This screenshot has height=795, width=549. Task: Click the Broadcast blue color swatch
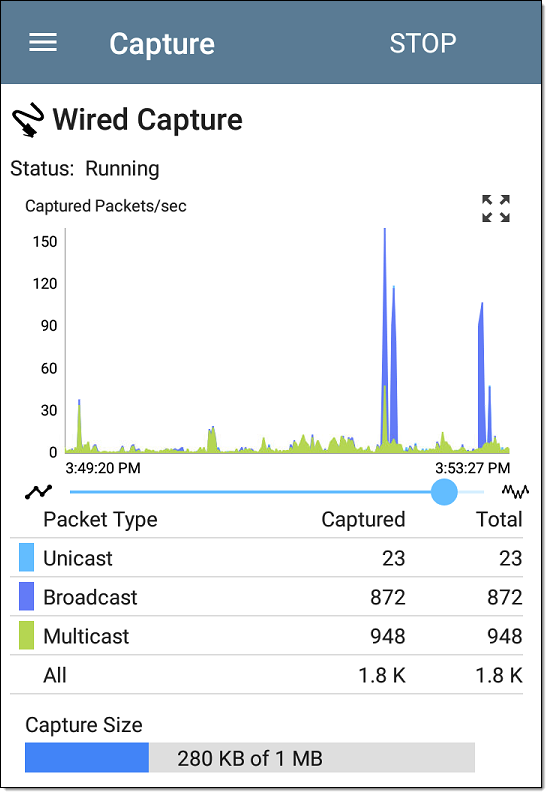click(26, 596)
